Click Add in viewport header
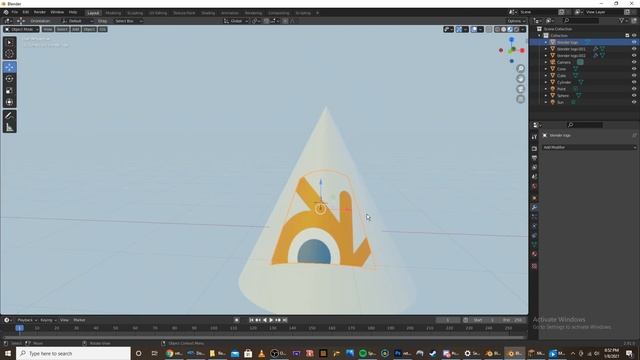The image size is (640, 360). pos(76,29)
